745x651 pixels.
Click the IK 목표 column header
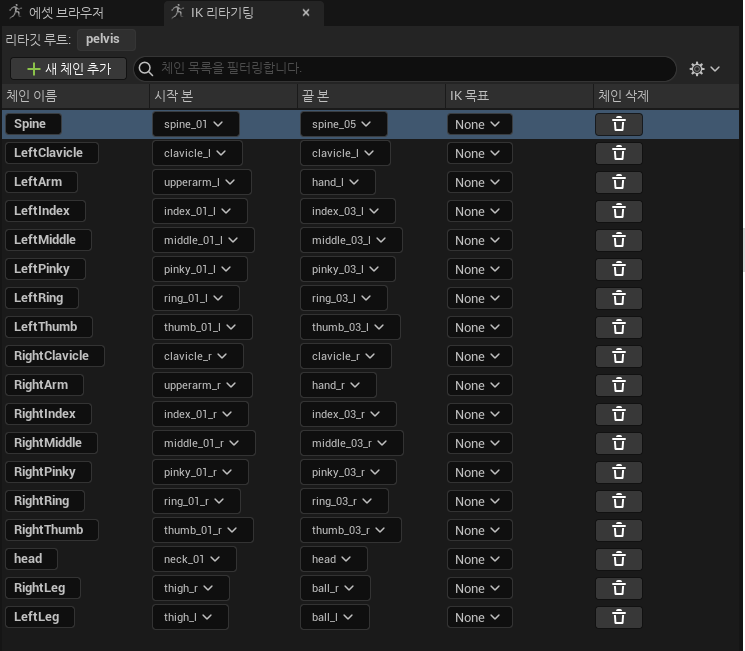pos(520,96)
